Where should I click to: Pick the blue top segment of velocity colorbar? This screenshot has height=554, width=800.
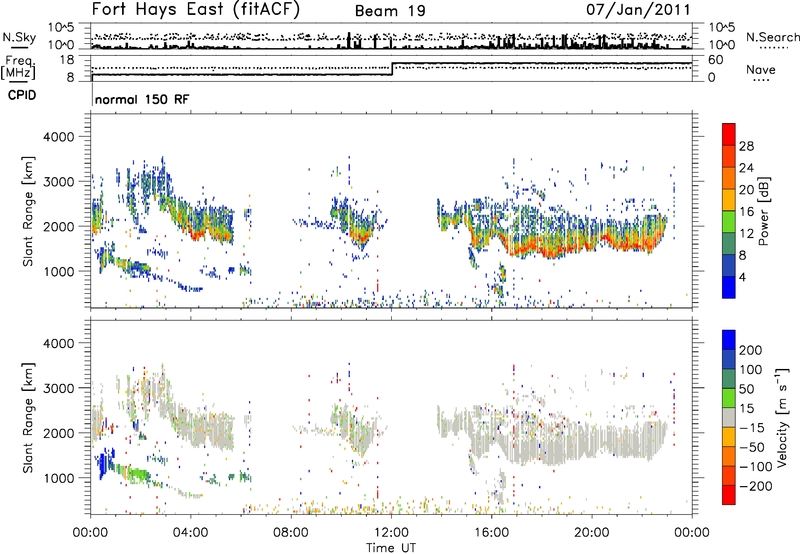[x=729, y=340]
